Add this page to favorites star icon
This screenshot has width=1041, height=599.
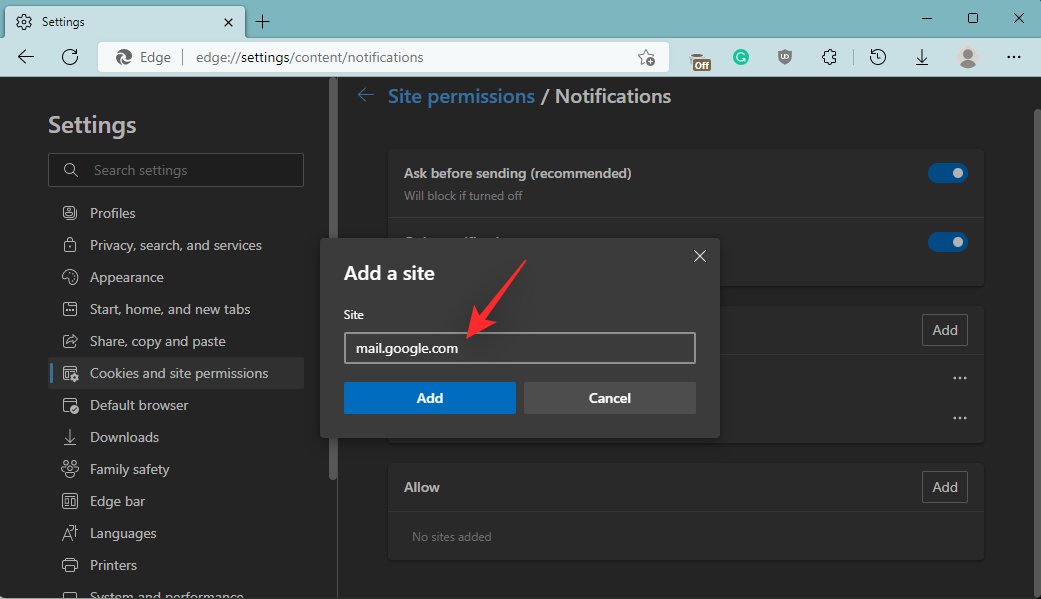(647, 58)
